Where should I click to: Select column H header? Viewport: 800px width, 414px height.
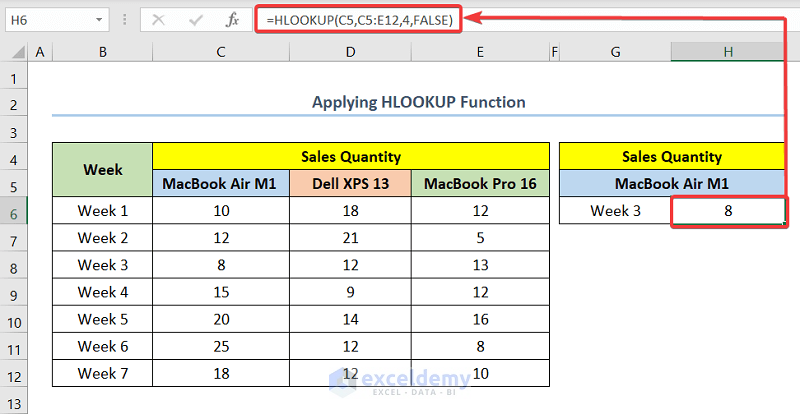coord(728,52)
